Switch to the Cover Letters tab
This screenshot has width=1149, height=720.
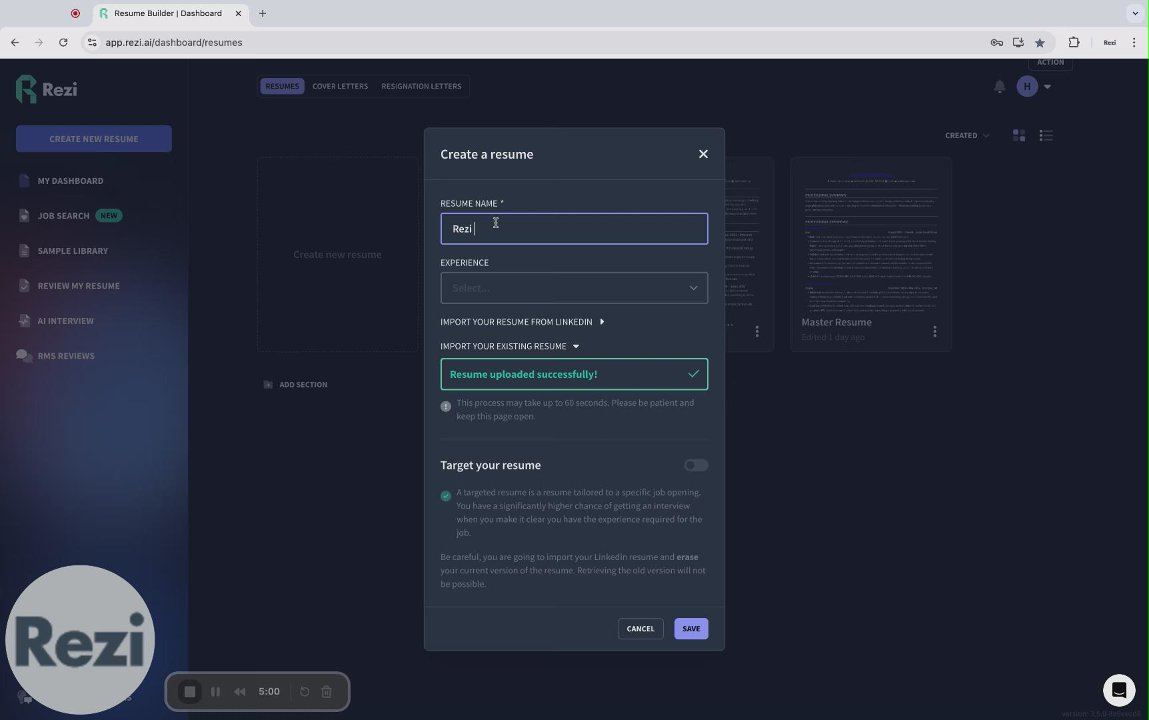tap(340, 86)
